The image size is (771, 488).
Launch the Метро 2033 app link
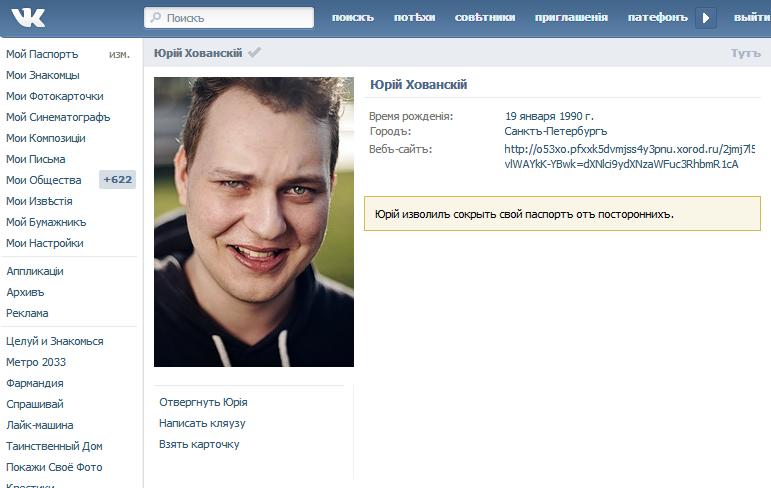click(36, 362)
